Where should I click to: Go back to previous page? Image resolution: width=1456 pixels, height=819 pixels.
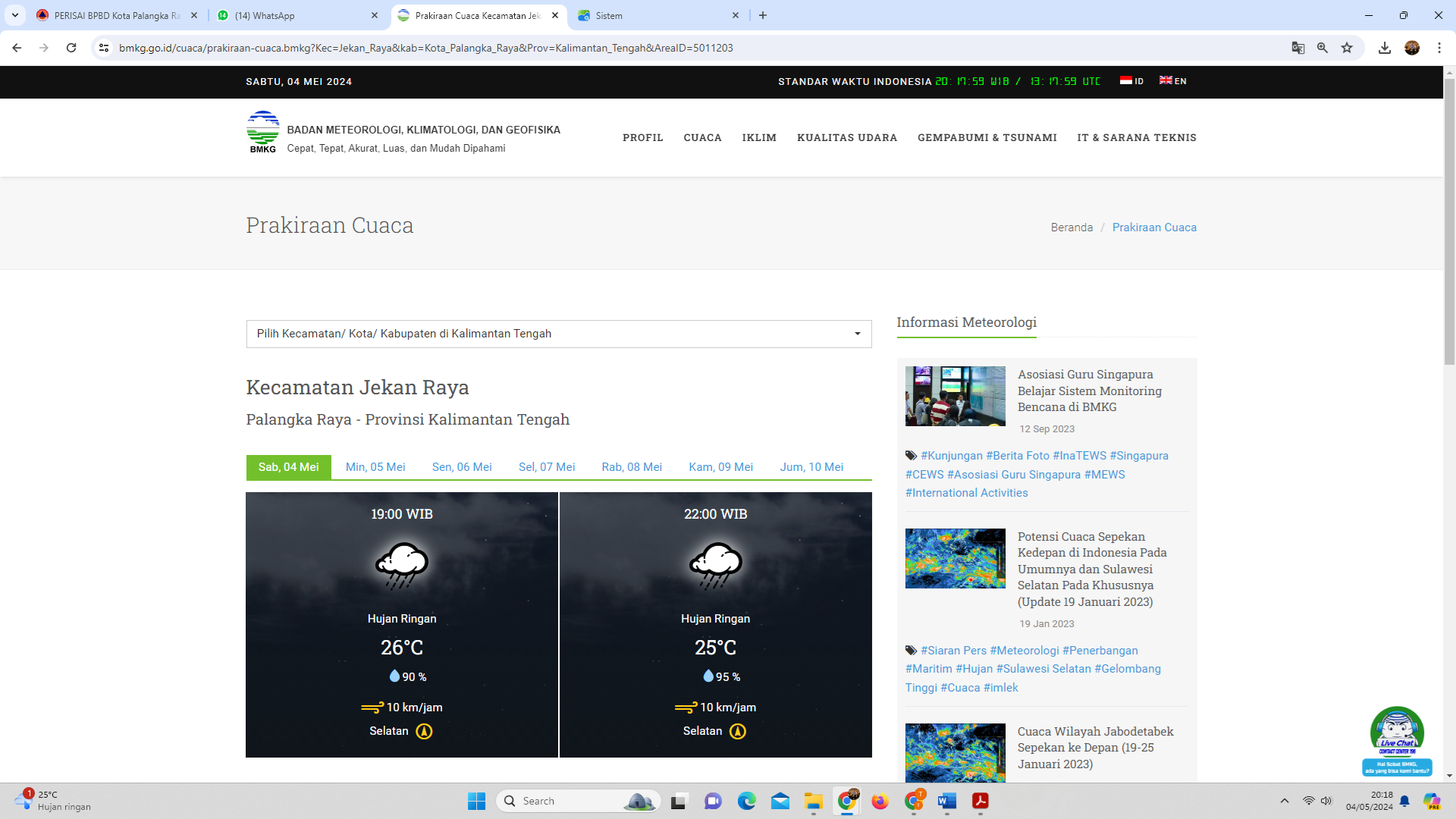point(17,48)
